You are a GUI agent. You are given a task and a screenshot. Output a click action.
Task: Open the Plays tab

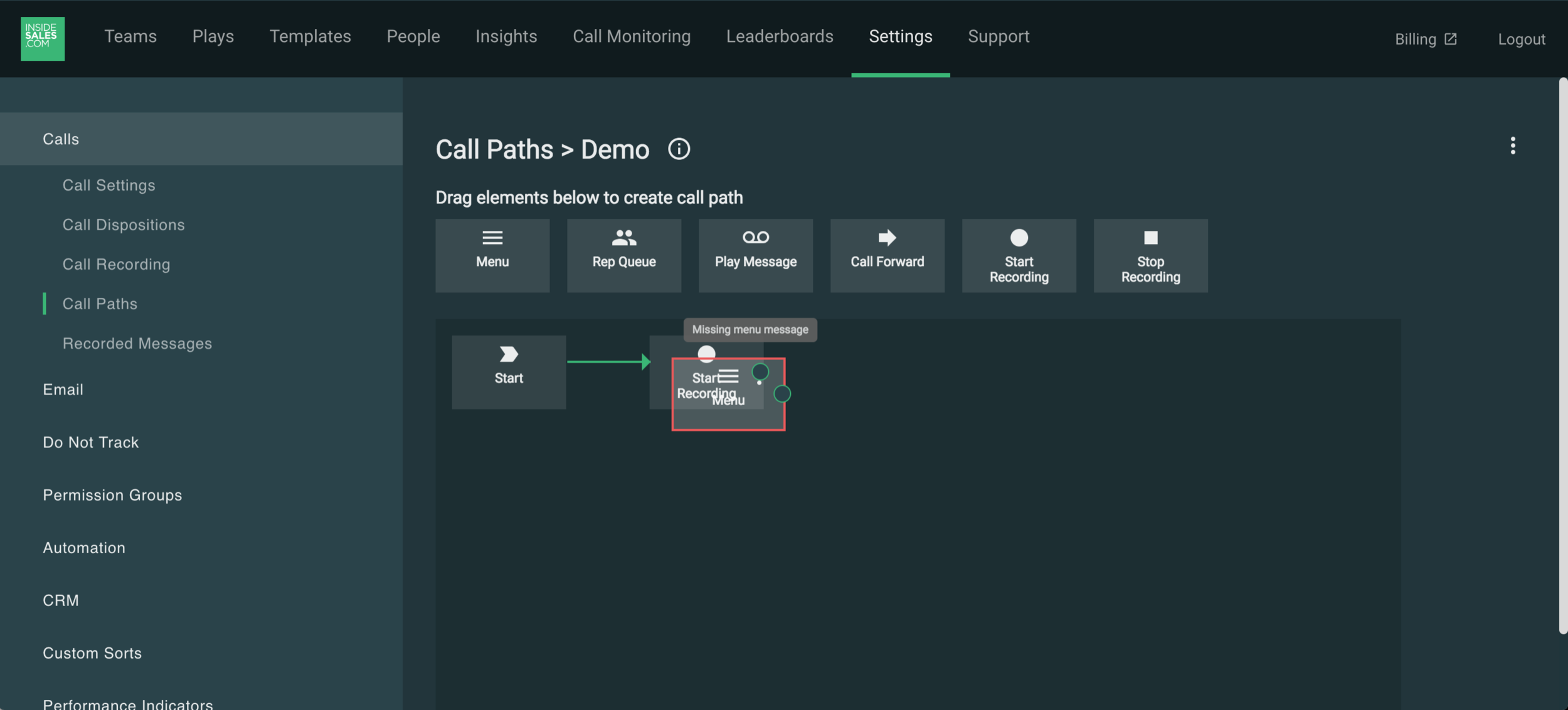pos(213,36)
